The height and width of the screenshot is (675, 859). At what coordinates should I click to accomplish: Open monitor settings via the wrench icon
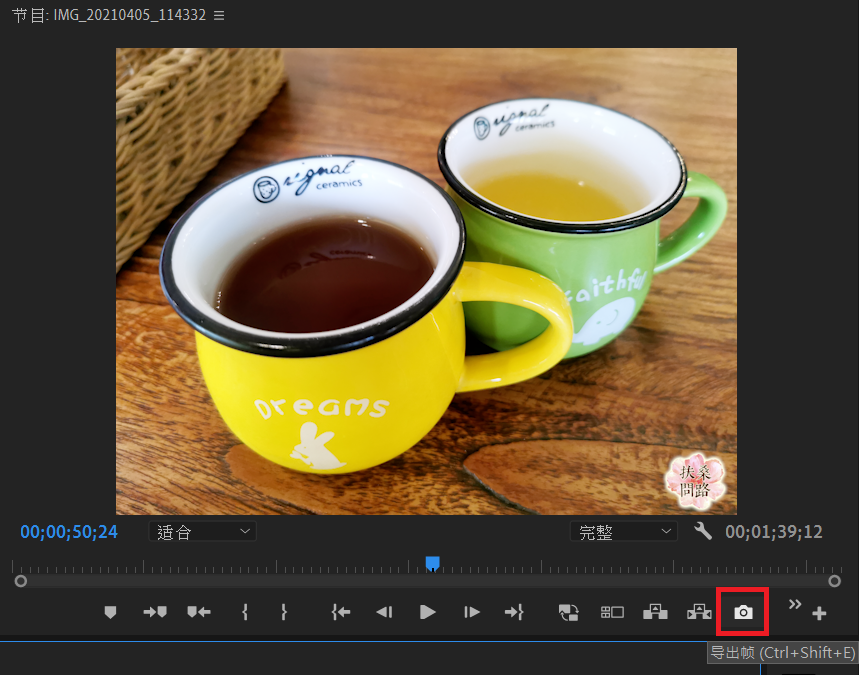coord(702,531)
